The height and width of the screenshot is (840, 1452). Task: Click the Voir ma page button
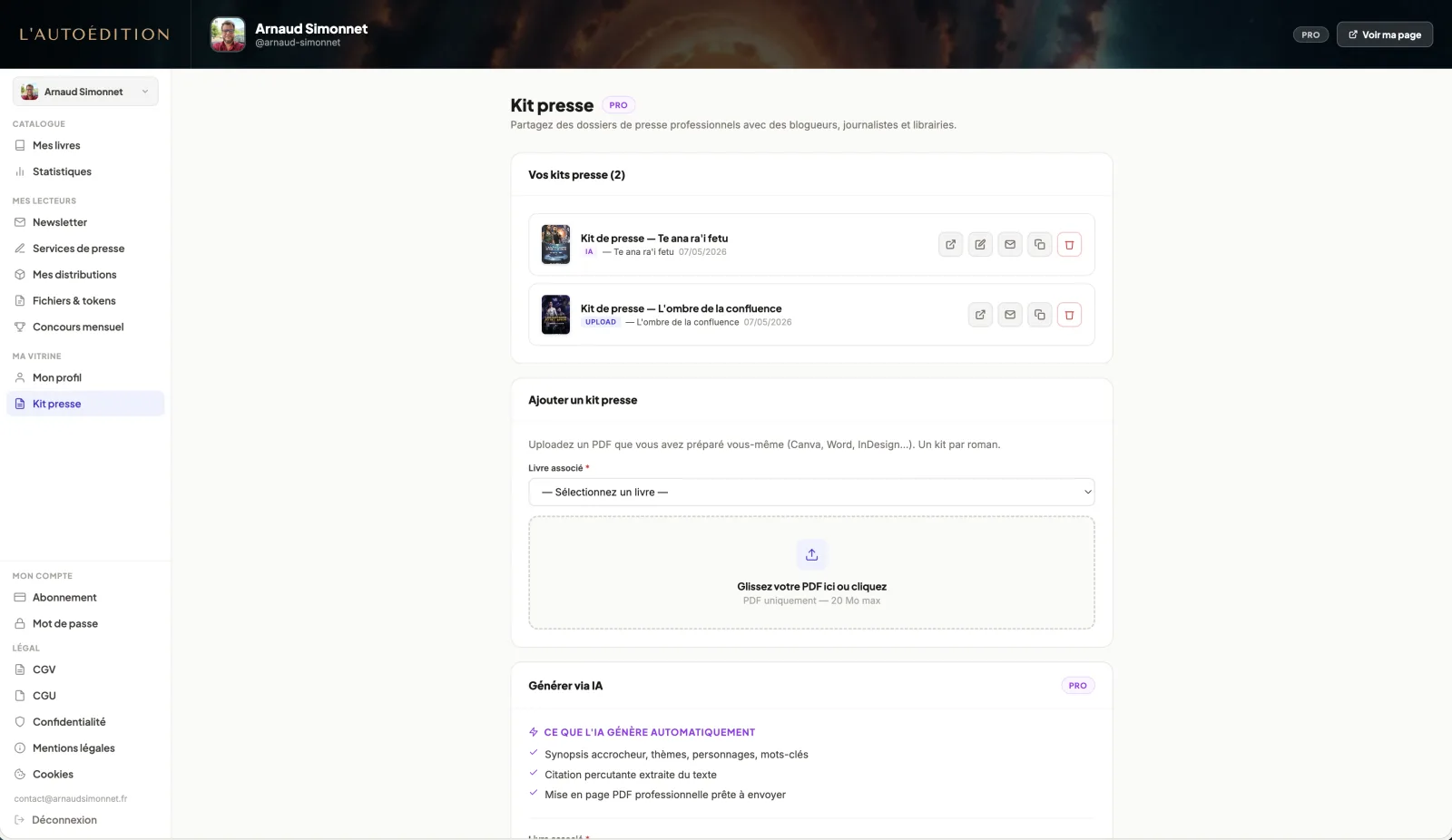point(1385,34)
